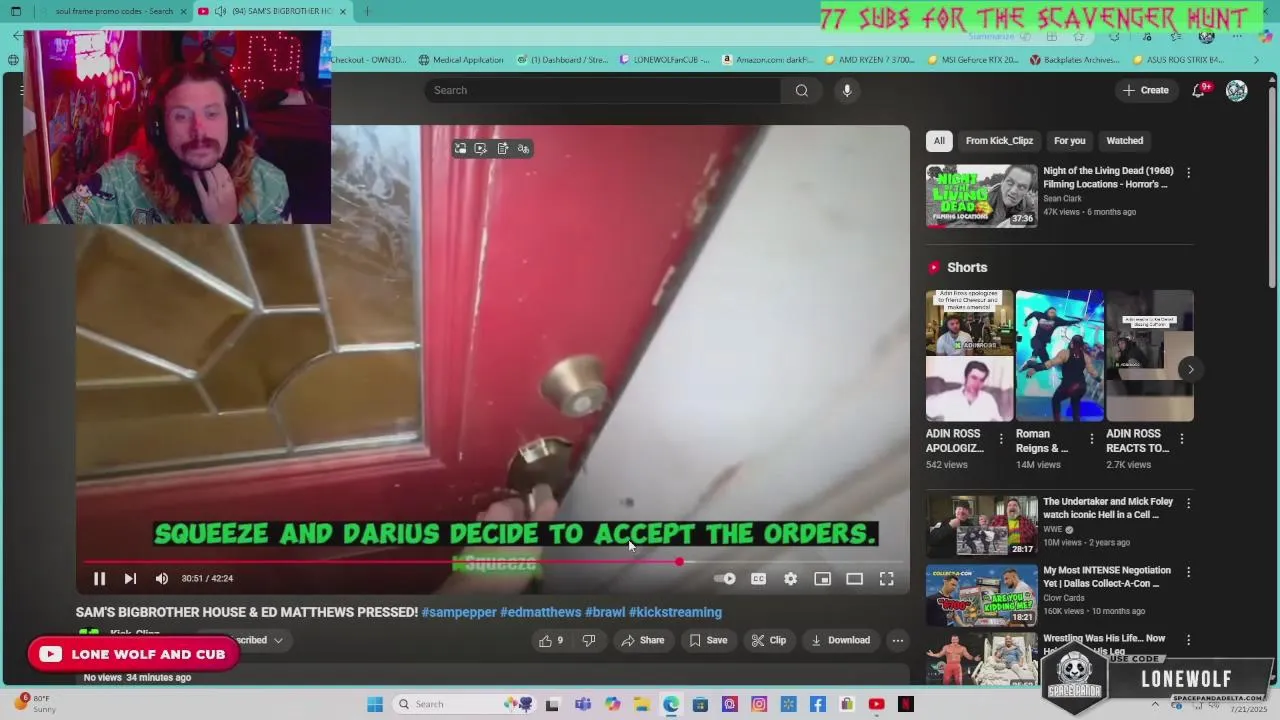Add page to favorites star
This screenshot has width=1280, height=720.
click(x=1078, y=36)
